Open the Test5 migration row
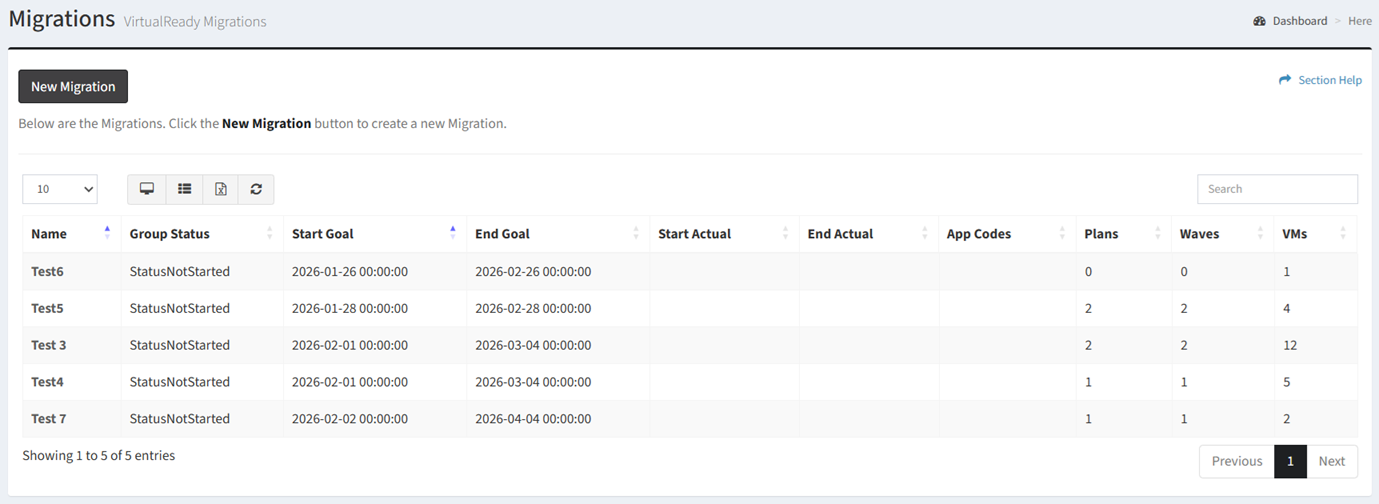 click(x=690, y=308)
